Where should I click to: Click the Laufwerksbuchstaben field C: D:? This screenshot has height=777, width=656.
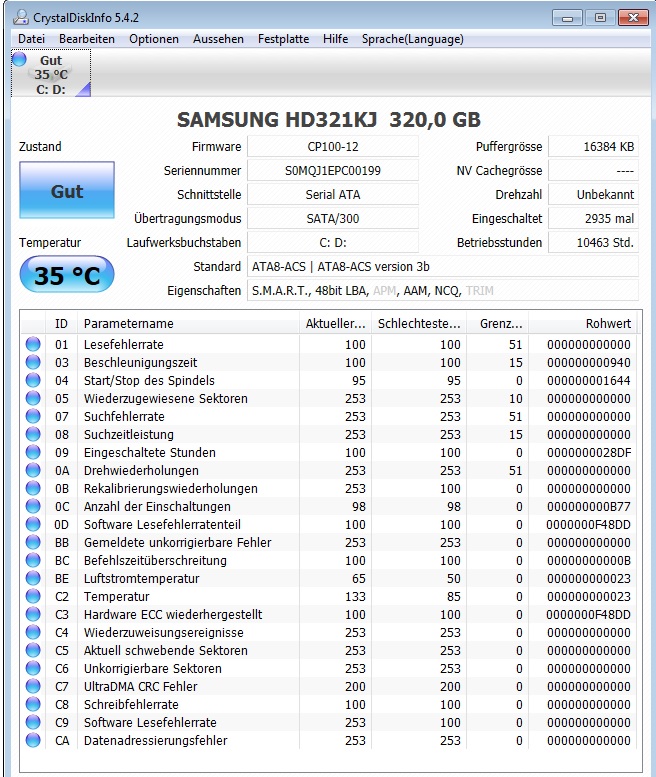pyautogui.click(x=333, y=243)
